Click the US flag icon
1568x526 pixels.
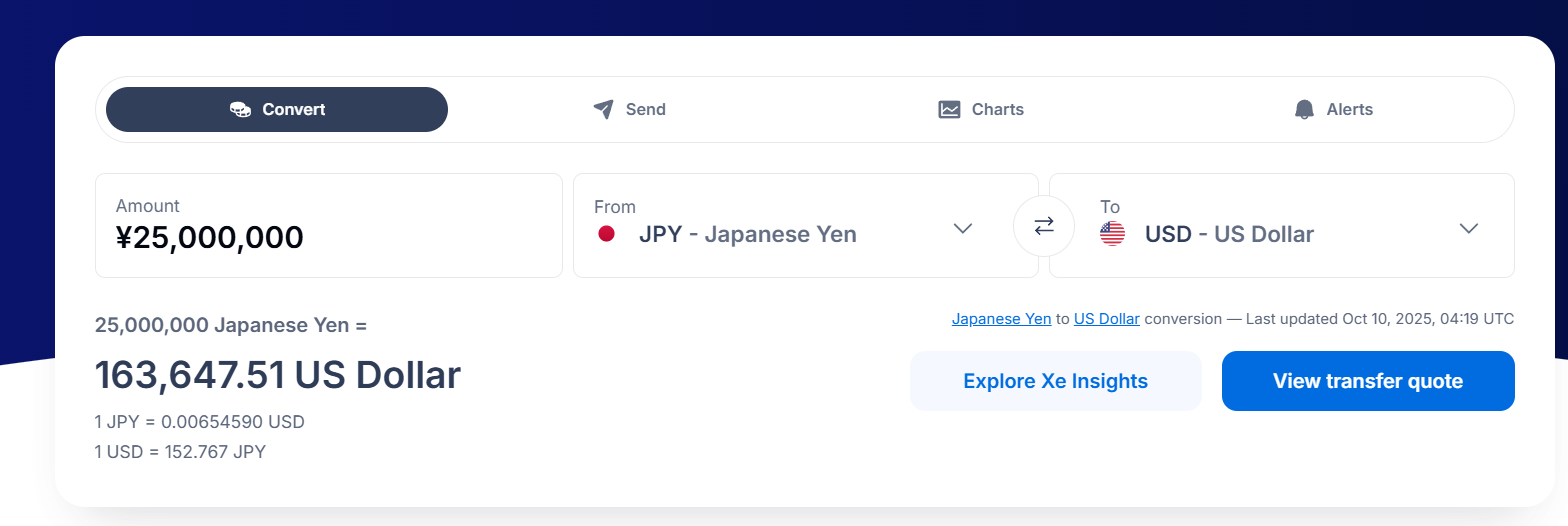1112,234
